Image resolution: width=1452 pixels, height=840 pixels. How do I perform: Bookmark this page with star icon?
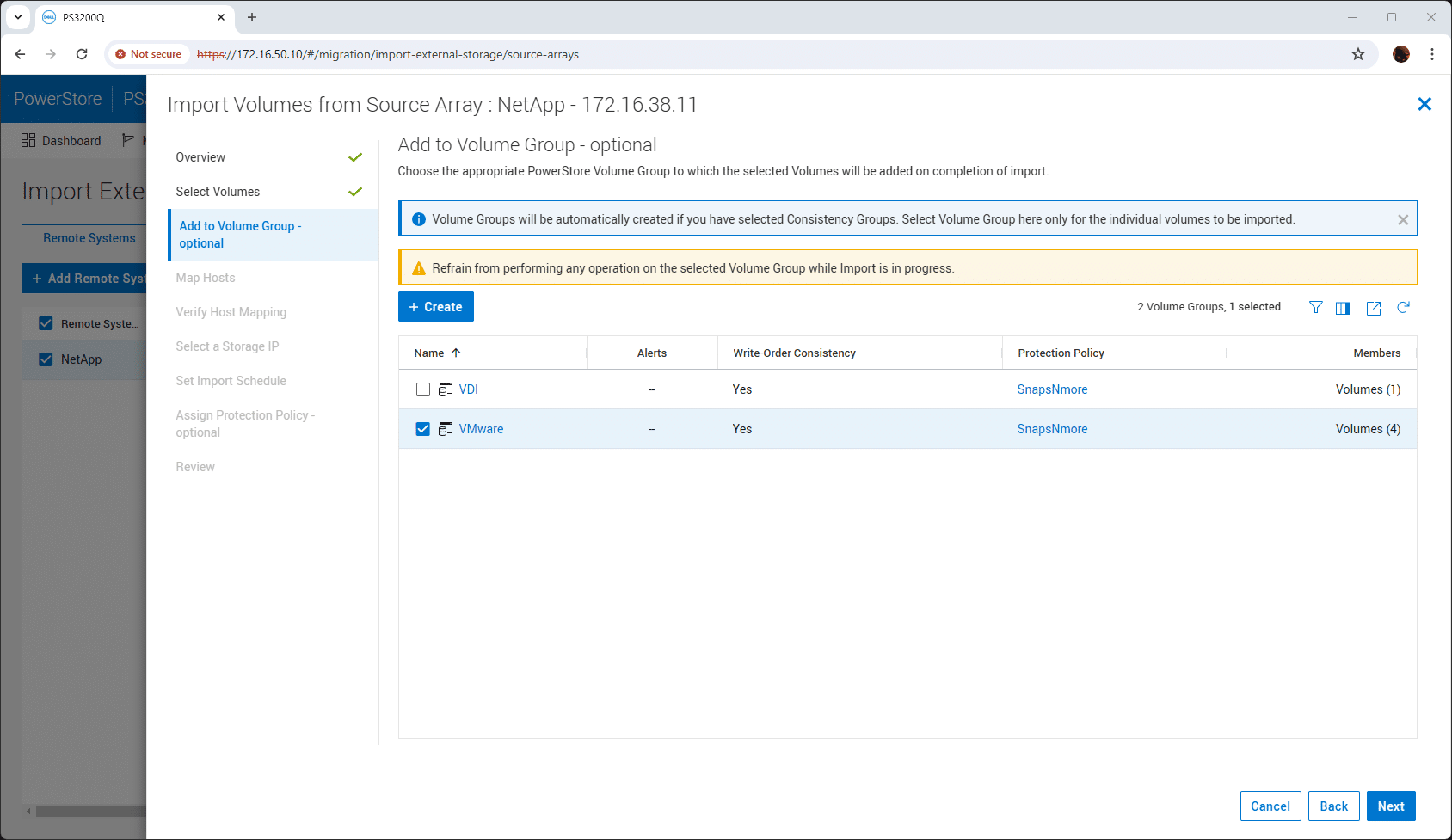click(1358, 54)
